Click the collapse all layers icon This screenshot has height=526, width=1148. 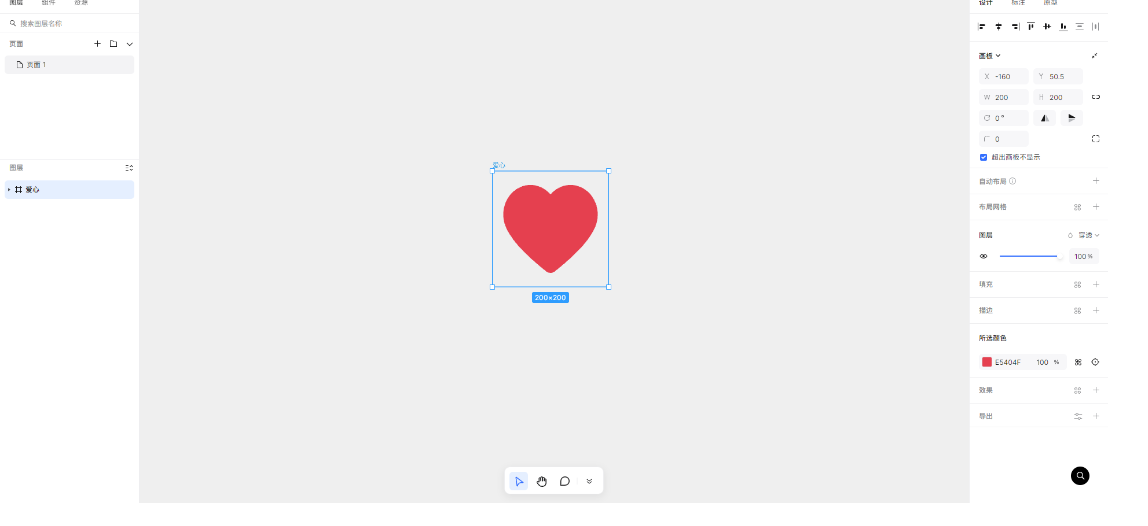tap(129, 168)
